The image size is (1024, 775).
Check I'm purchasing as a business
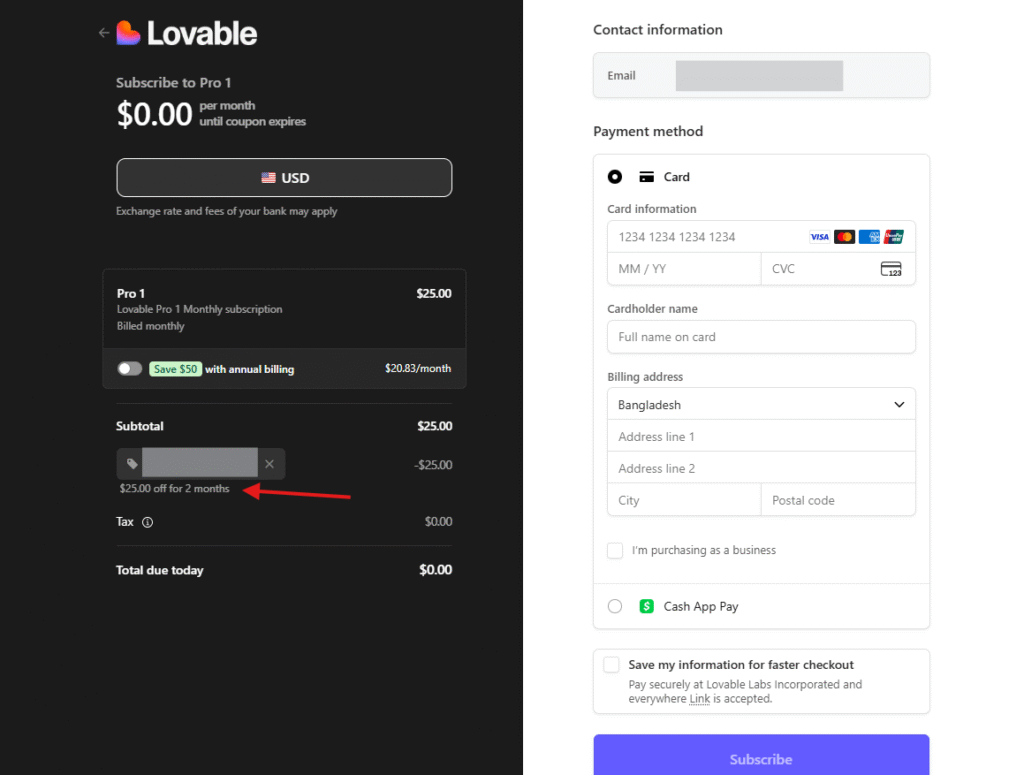pos(615,550)
